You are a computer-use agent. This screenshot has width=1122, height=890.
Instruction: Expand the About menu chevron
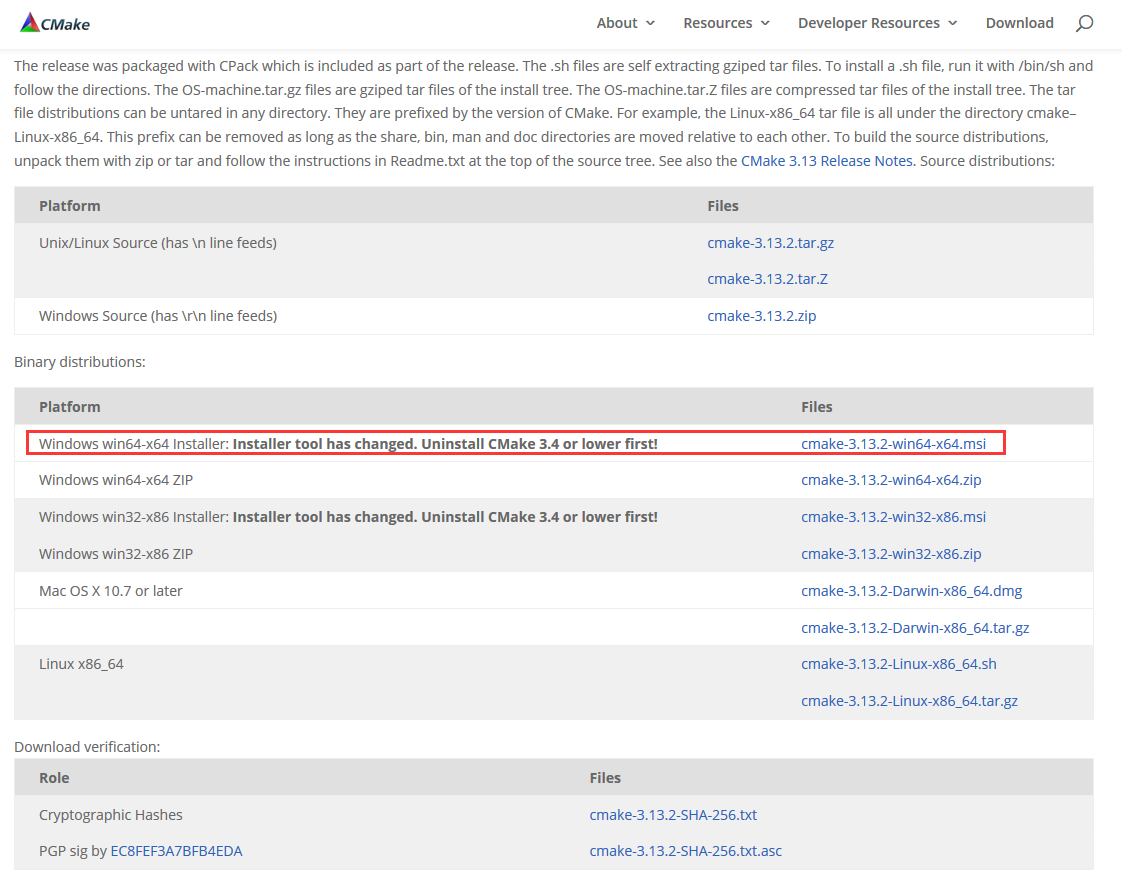(650, 24)
